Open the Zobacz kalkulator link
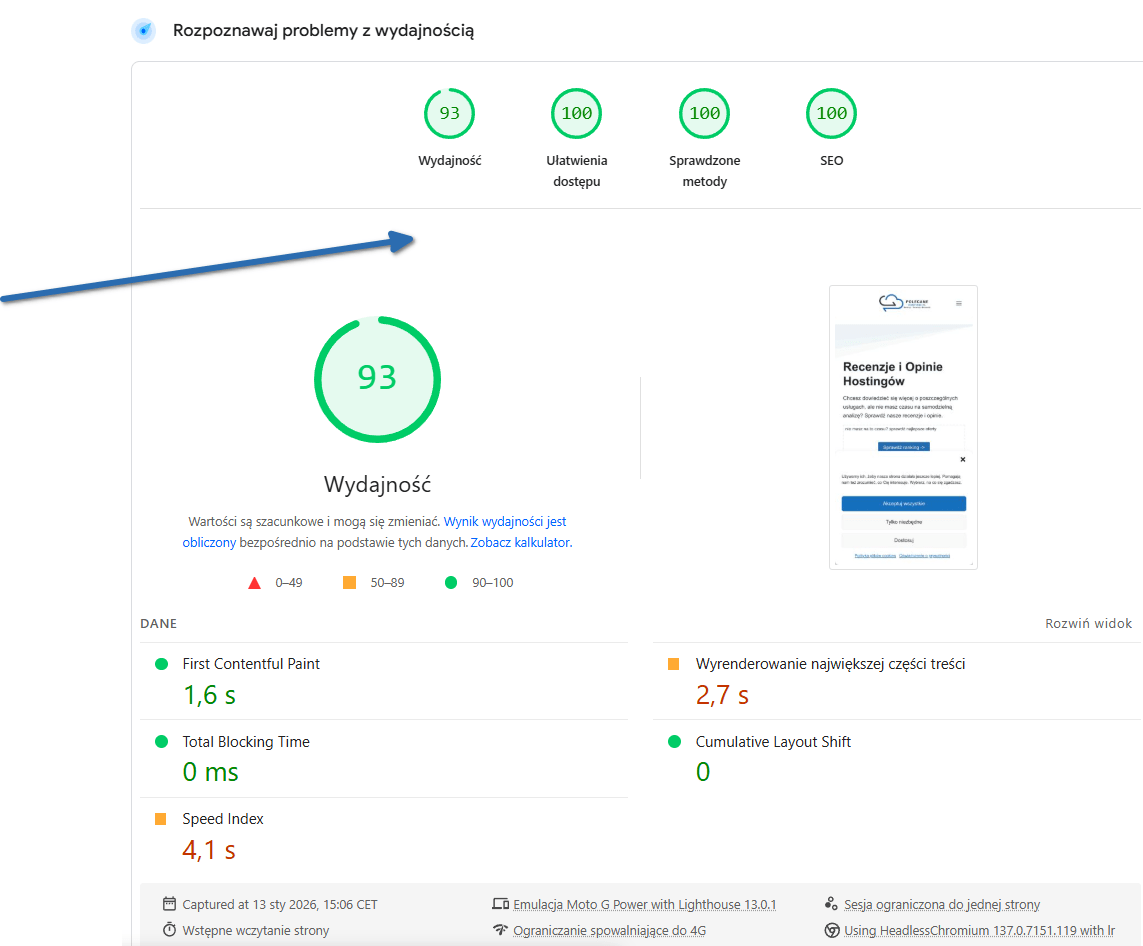 pos(520,542)
